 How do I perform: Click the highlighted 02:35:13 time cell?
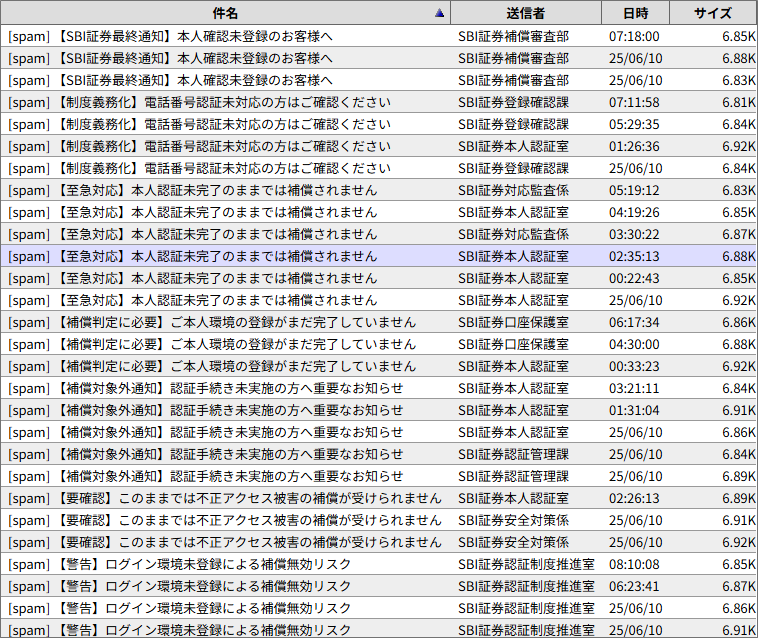[634, 257]
